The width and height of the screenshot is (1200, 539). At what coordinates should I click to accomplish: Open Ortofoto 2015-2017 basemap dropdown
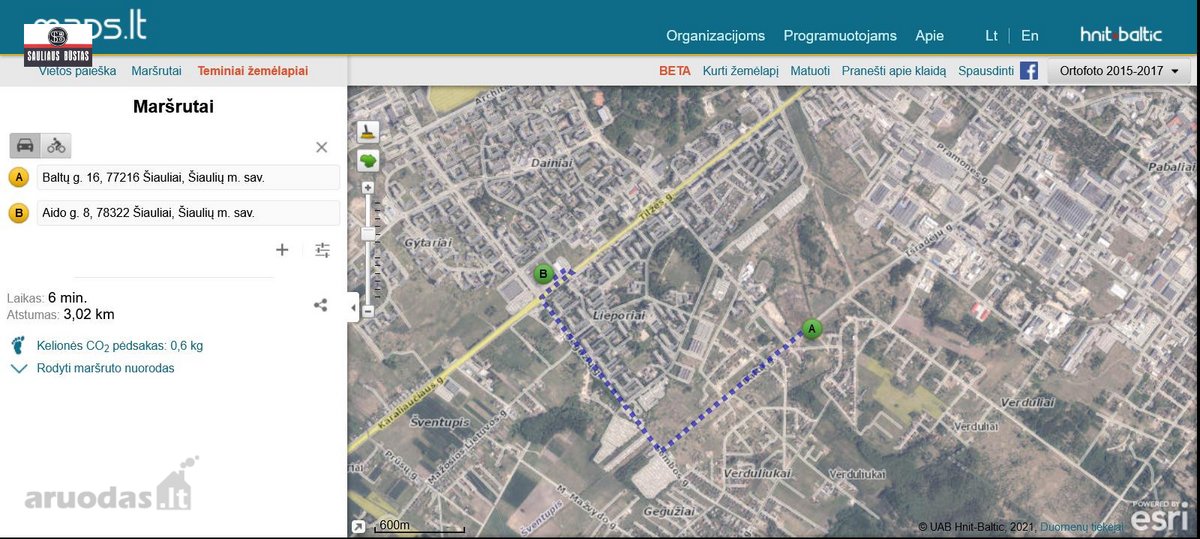(1119, 71)
